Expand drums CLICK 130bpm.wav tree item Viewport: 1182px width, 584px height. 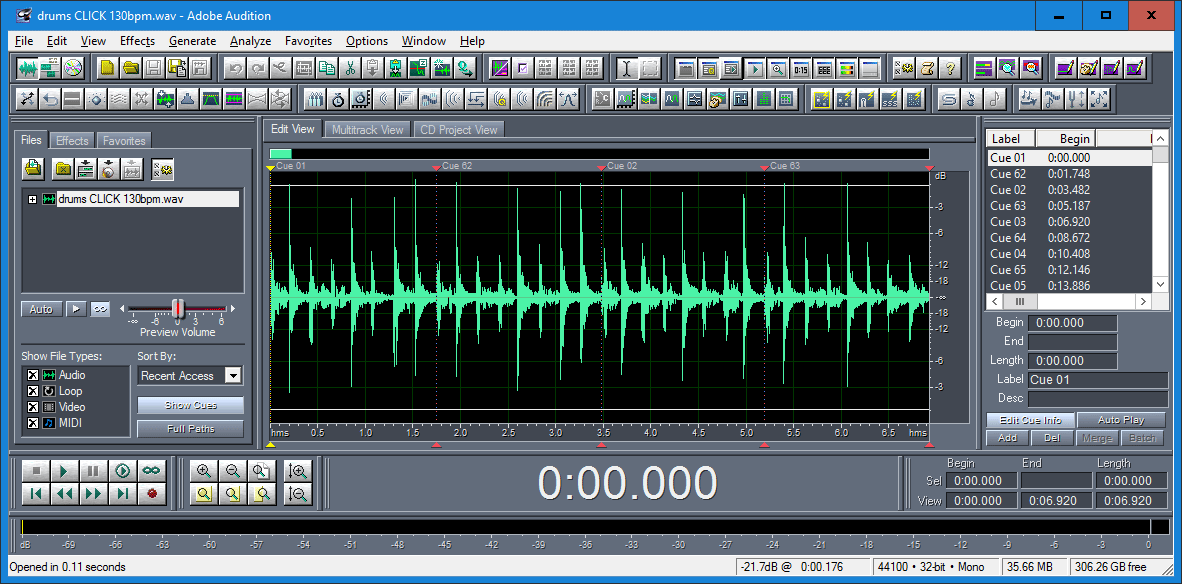(x=32, y=199)
